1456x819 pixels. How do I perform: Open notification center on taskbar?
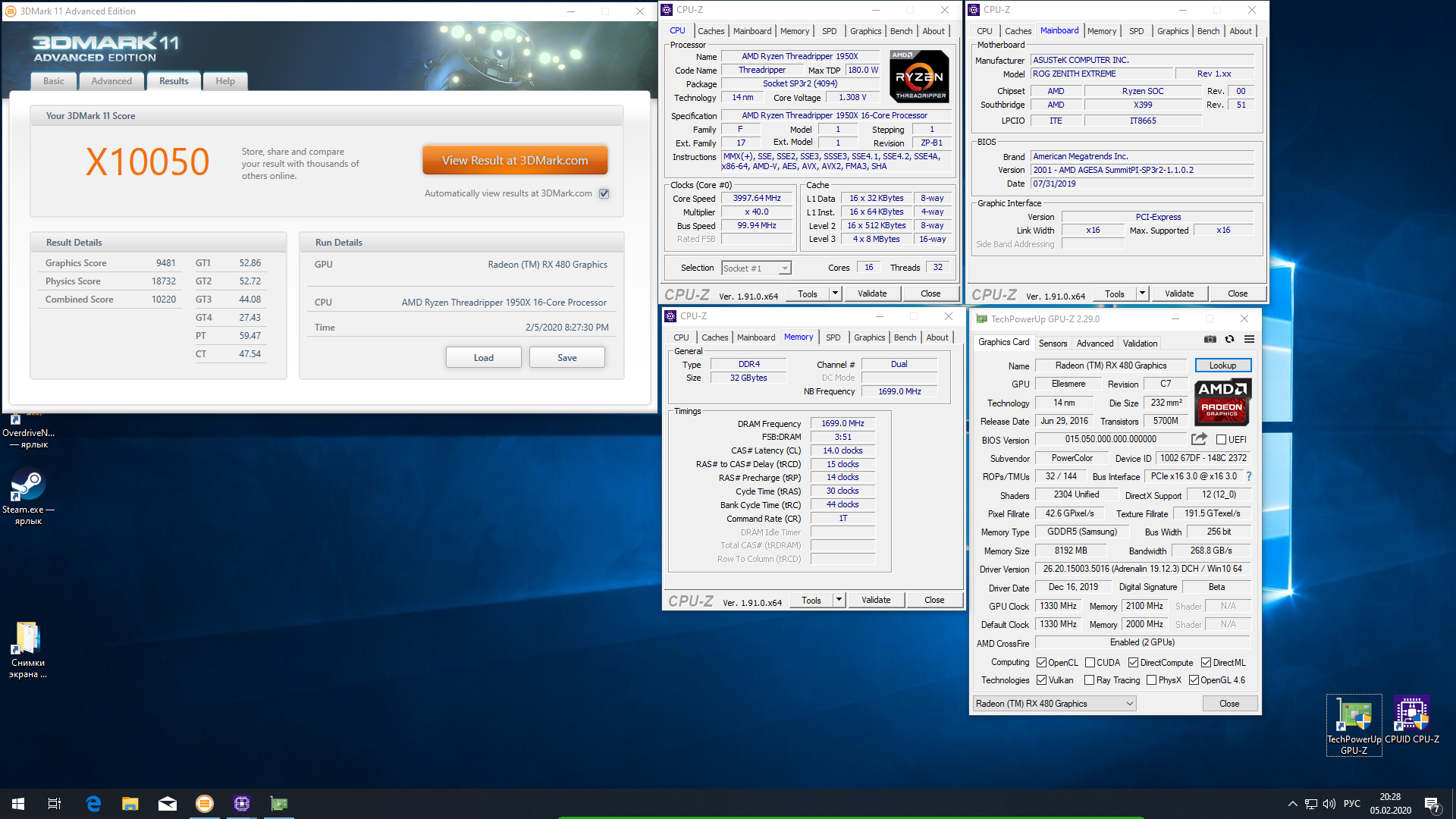click(1432, 804)
